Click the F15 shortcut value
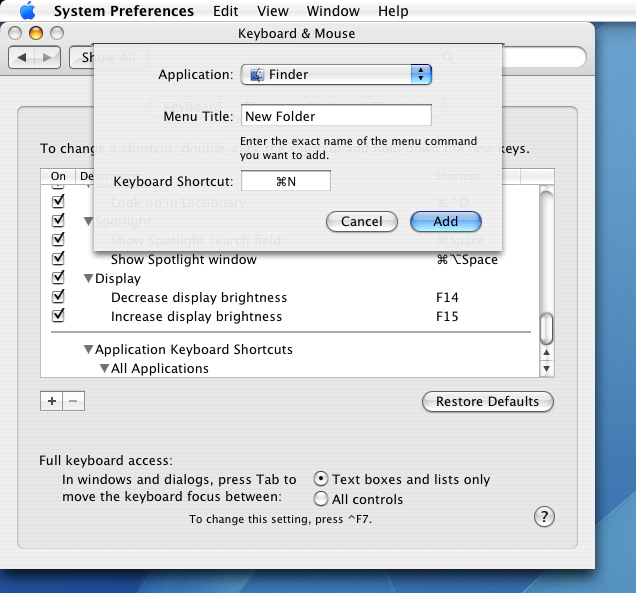This screenshot has width=636, height=593. (x=447, y=316)
